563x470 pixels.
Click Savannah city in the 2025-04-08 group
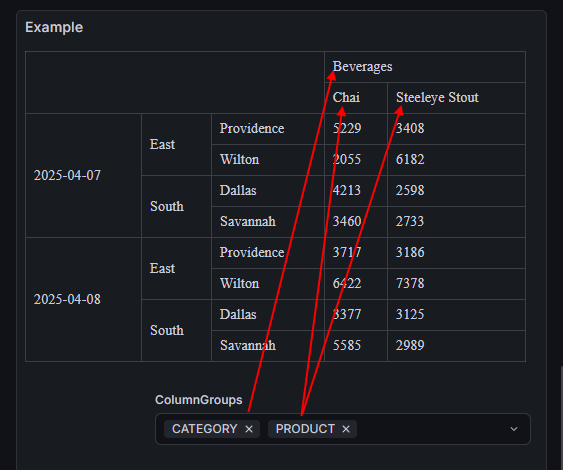click(268, 345)
